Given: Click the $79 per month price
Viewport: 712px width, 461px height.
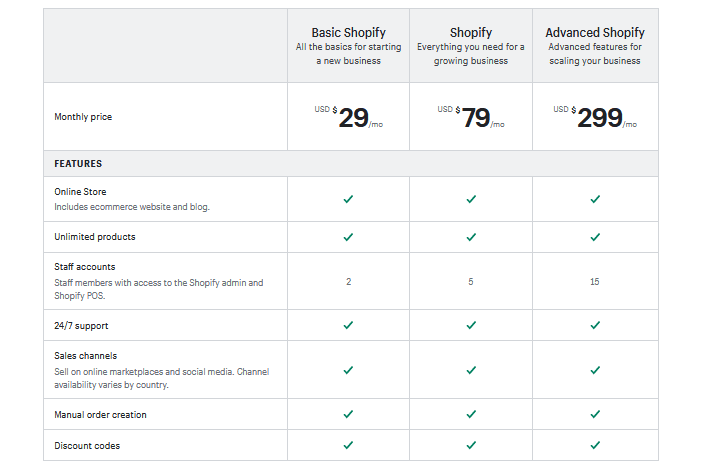Looking at the screenshot, I should [x=471, y=117].
